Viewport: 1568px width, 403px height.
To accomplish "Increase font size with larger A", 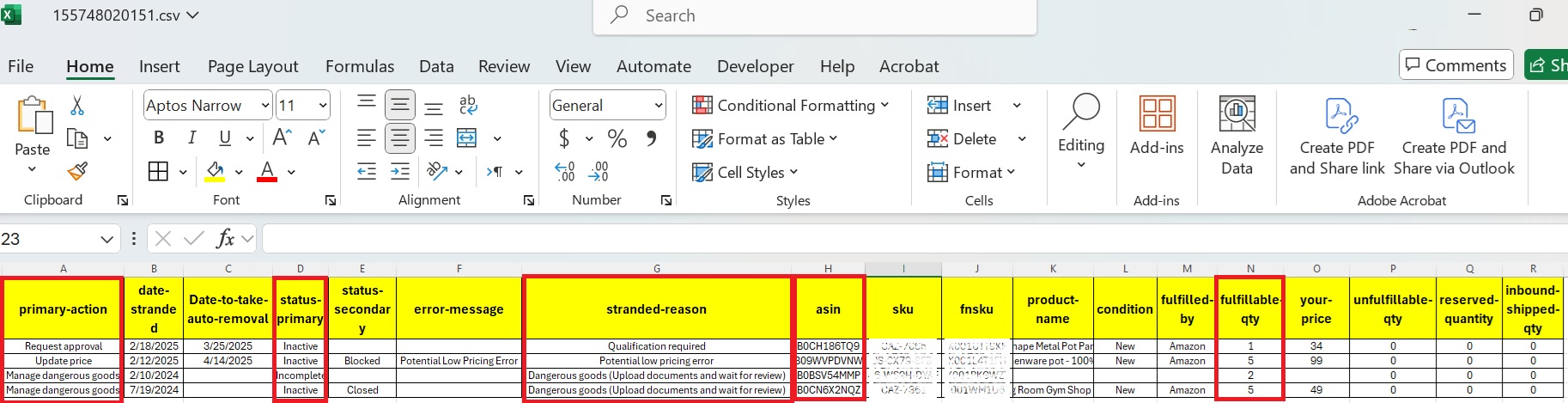I will coord(282,137).
